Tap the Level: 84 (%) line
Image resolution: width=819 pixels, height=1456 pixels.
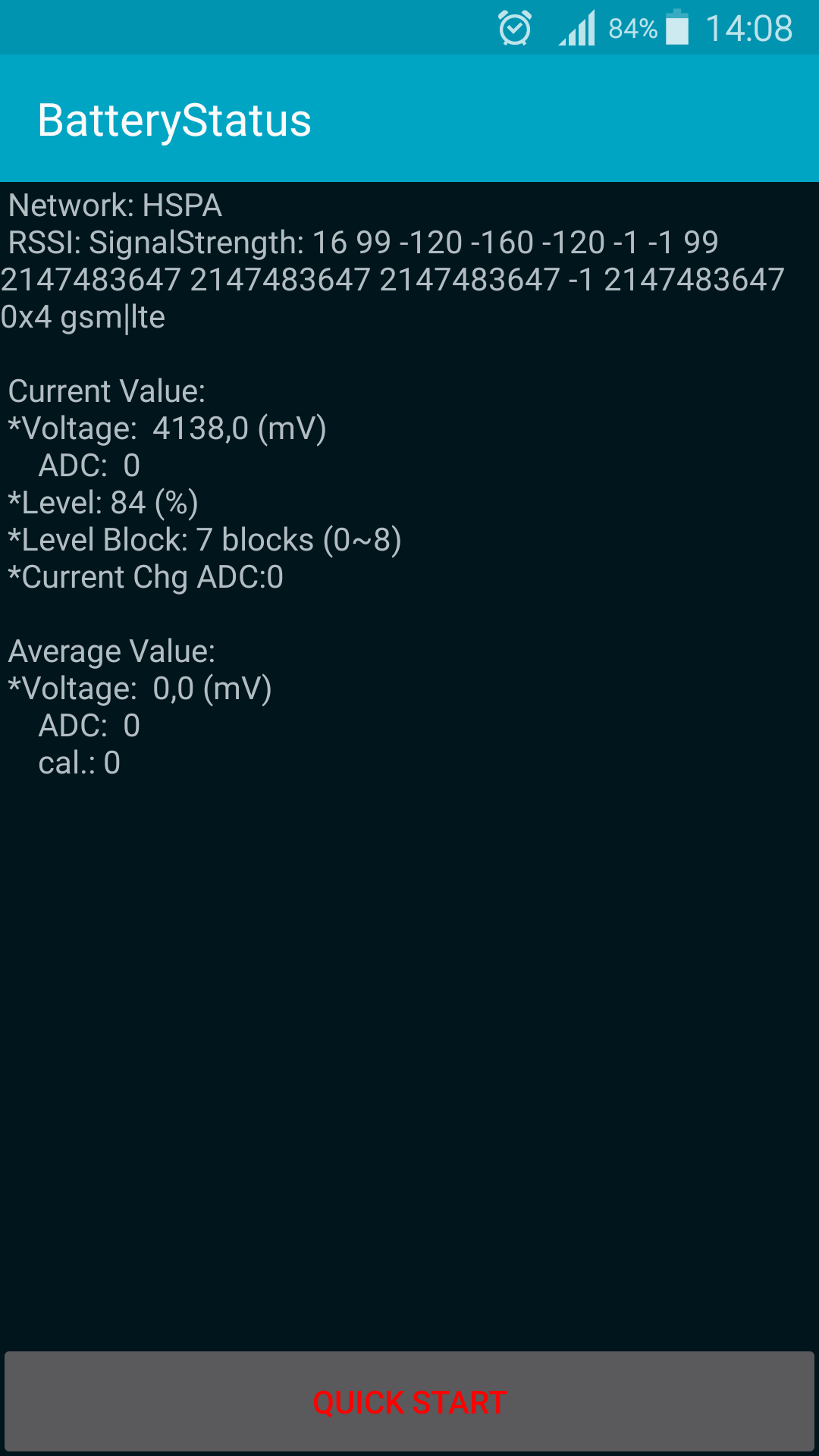103,503
